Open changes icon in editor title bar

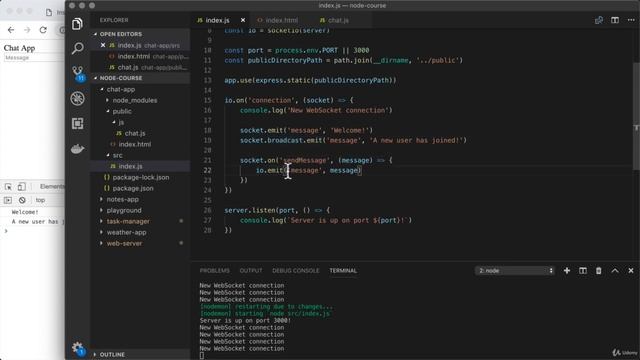599,20
